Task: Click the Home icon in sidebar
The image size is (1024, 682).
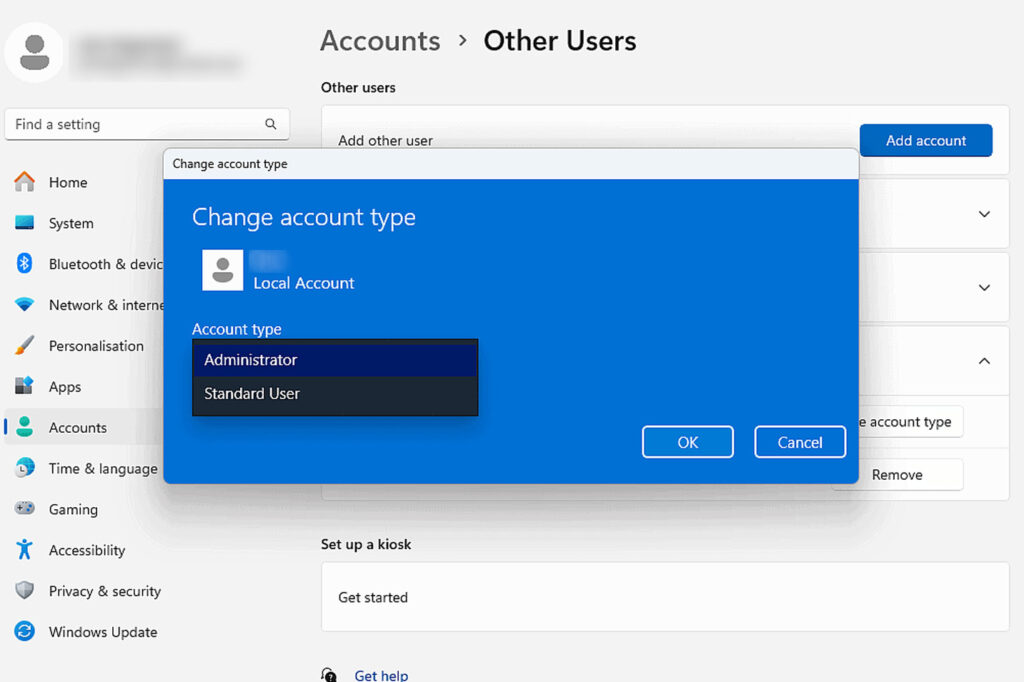Action: click(x=25, y=182)
